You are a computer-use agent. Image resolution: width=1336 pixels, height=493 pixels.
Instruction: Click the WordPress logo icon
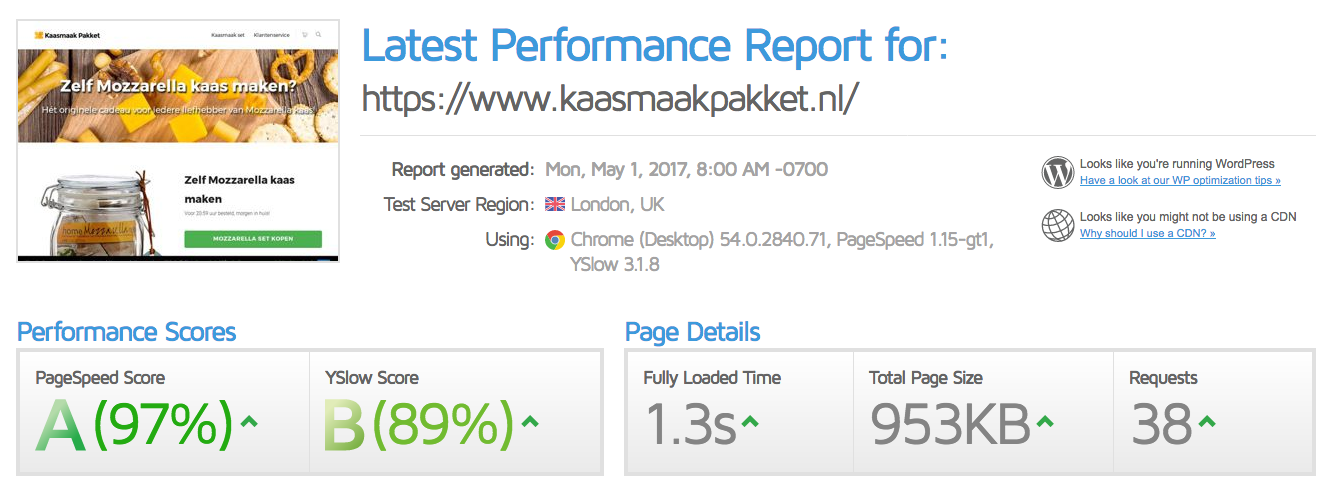tap(1057, 172)
